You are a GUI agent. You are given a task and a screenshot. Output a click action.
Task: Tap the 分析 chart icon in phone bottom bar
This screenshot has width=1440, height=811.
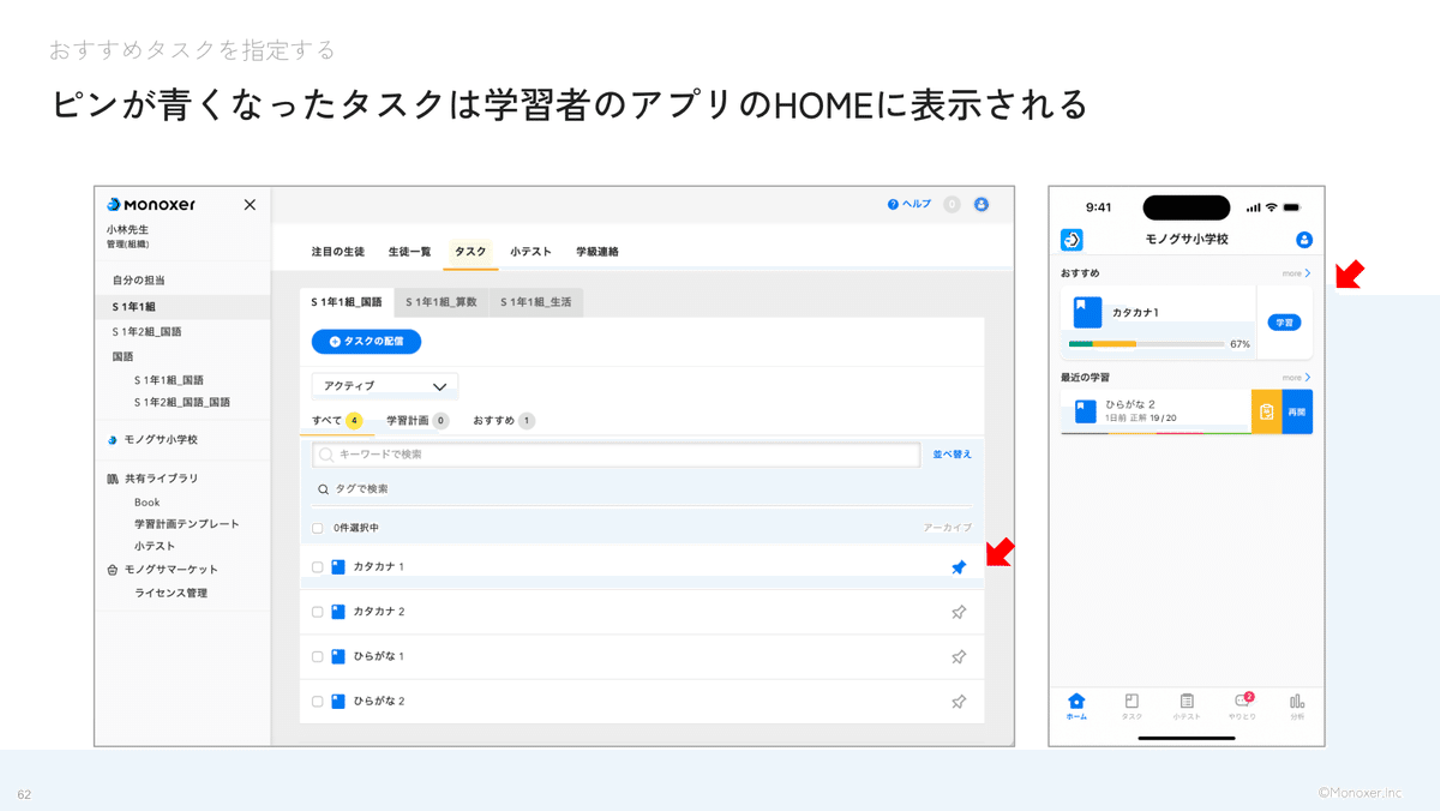pyautogui.click(x=1297, y=706)
